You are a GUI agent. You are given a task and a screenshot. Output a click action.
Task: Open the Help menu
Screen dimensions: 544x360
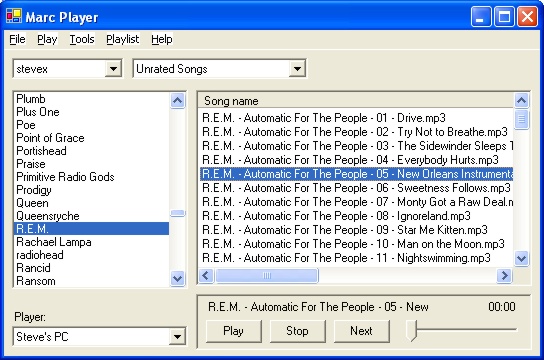(162, 39)
